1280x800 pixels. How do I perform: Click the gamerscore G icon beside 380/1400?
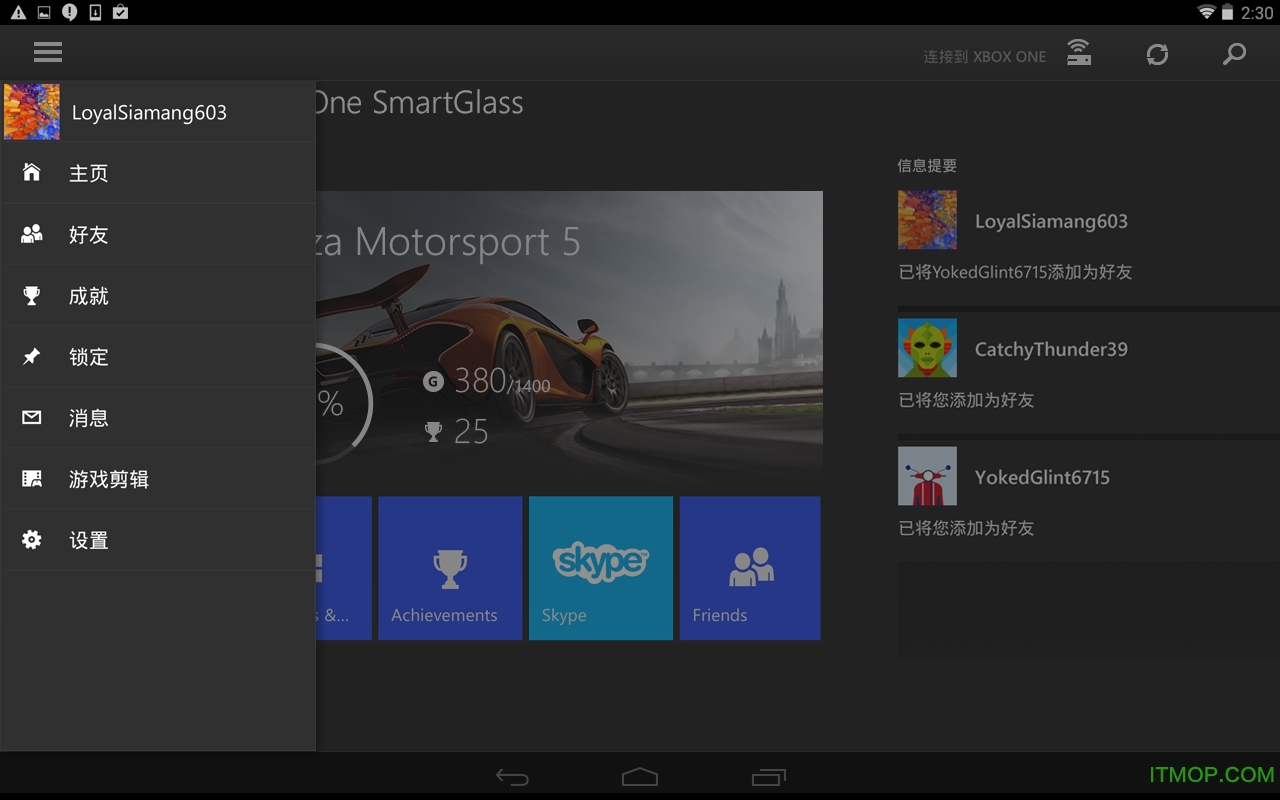433,381
